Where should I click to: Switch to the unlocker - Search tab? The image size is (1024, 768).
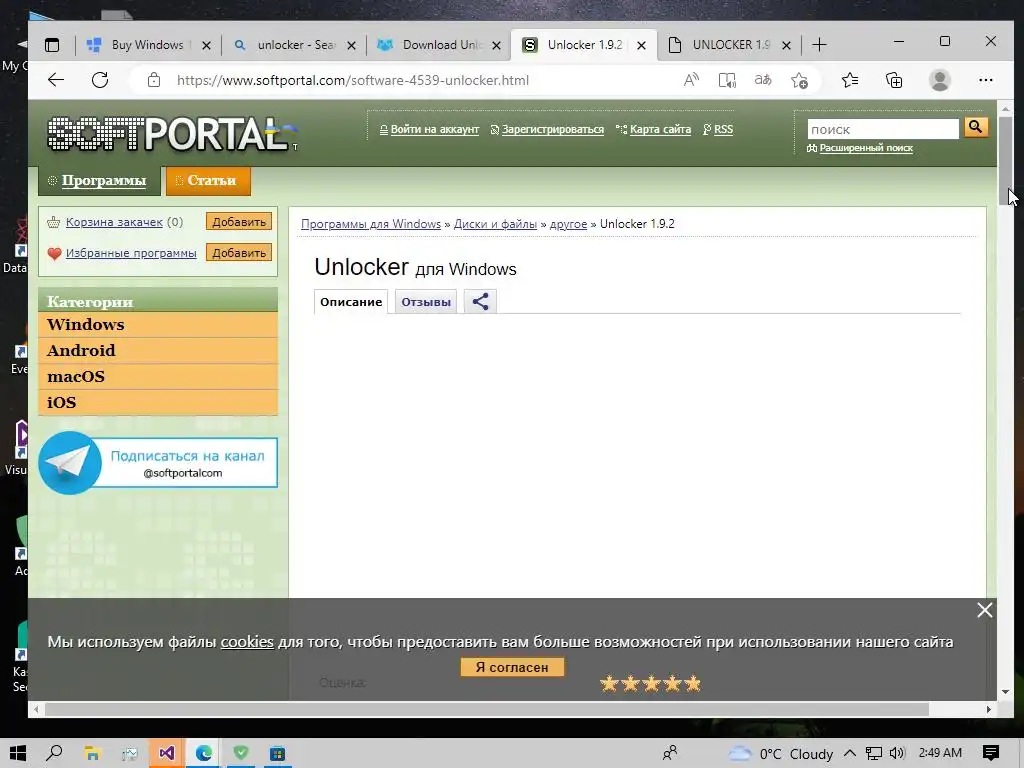[x=296, y=45]
